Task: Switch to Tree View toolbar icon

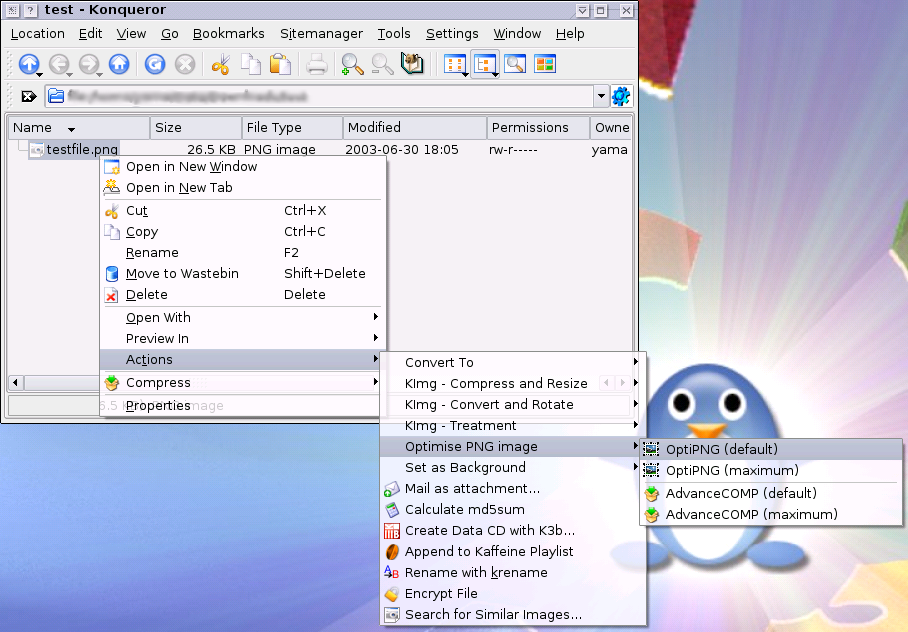Action: [x=485, y=64]
